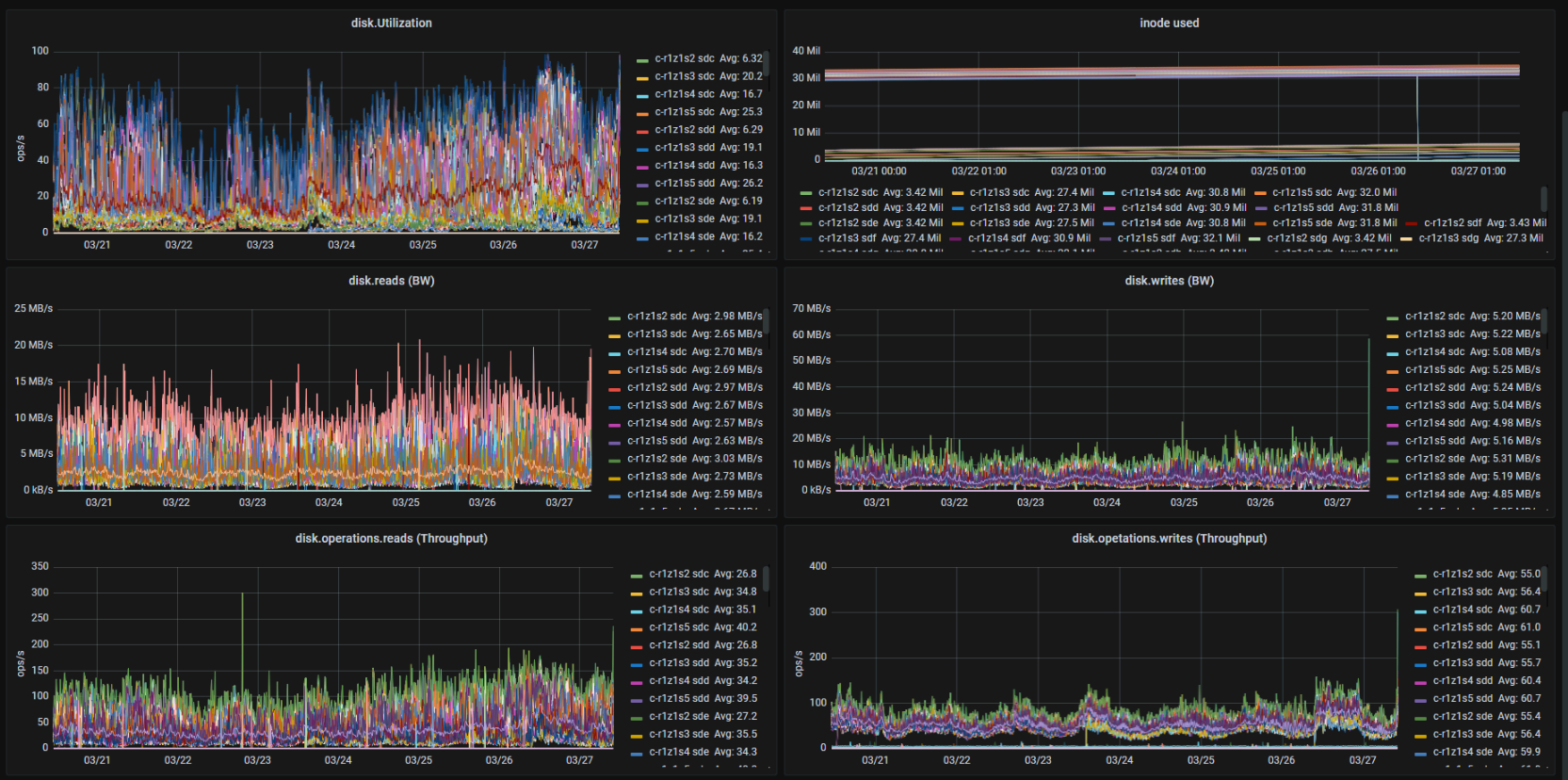Open the disk.reads (BW) panel title menu
Viewport: 1568px width, 780px height.
click(x=391, y=281)
